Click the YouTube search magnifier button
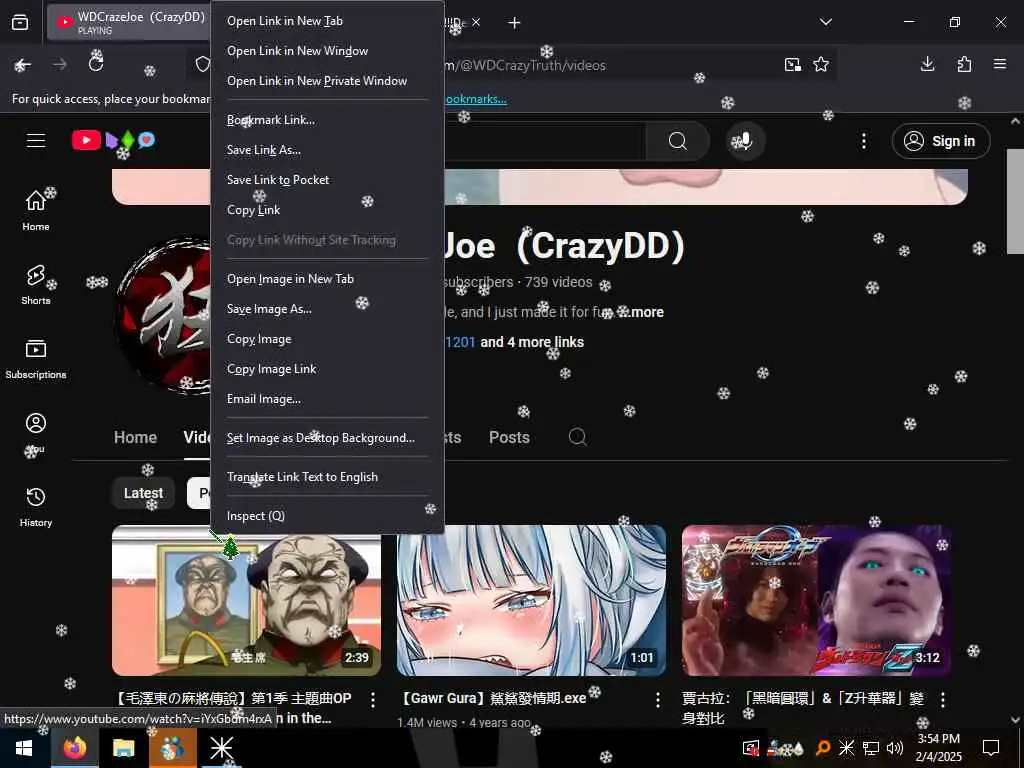Screen dimensions: 1024x768 coord(678,141)
